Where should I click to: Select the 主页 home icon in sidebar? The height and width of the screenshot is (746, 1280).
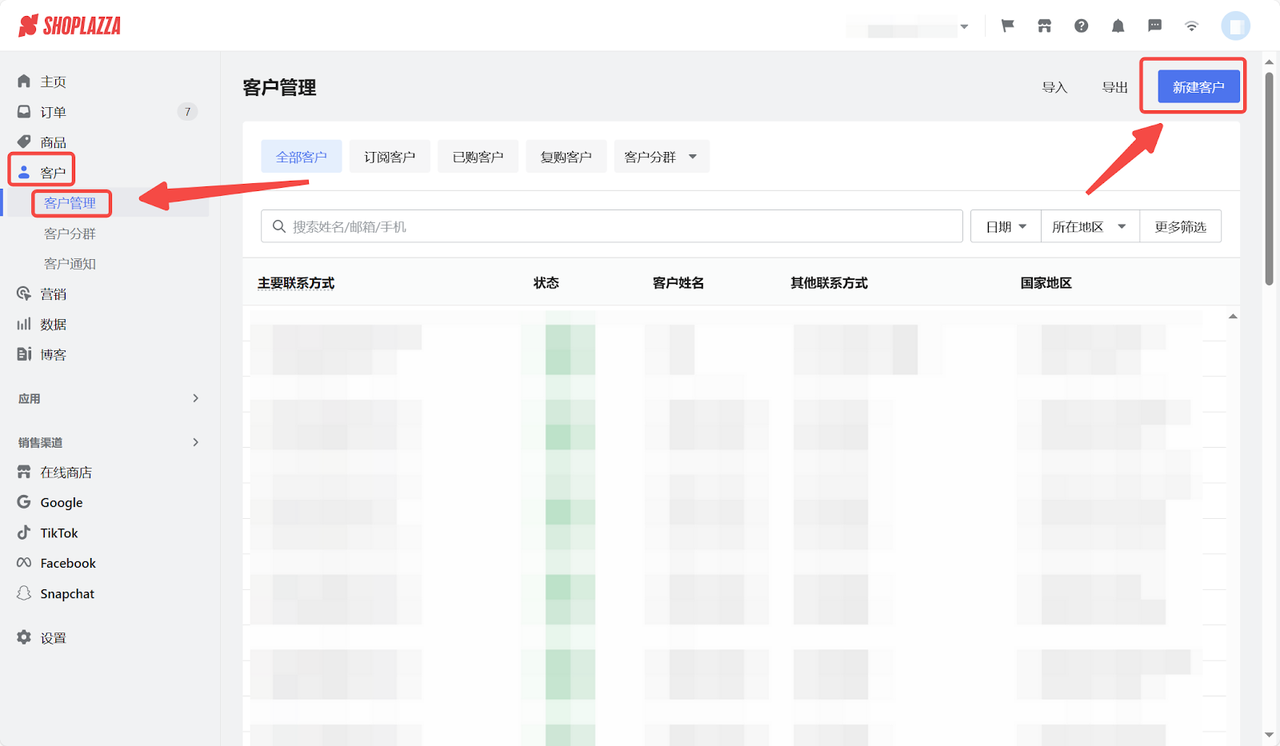[x=23, y=80]
